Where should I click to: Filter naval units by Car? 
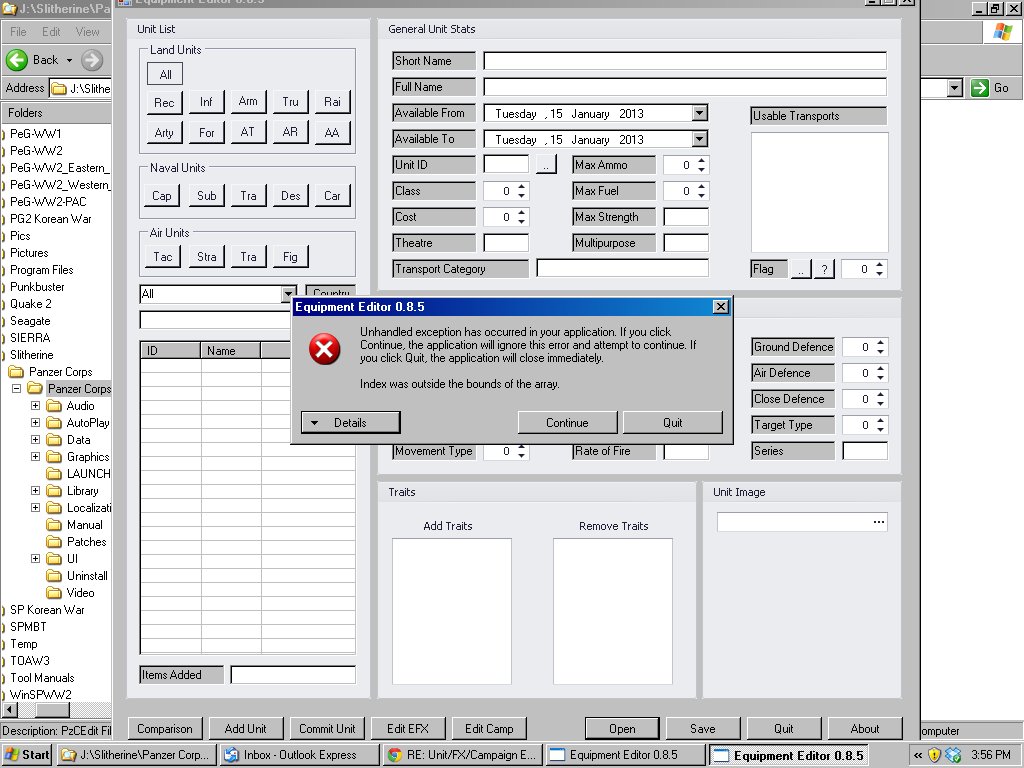click(332, 196)
